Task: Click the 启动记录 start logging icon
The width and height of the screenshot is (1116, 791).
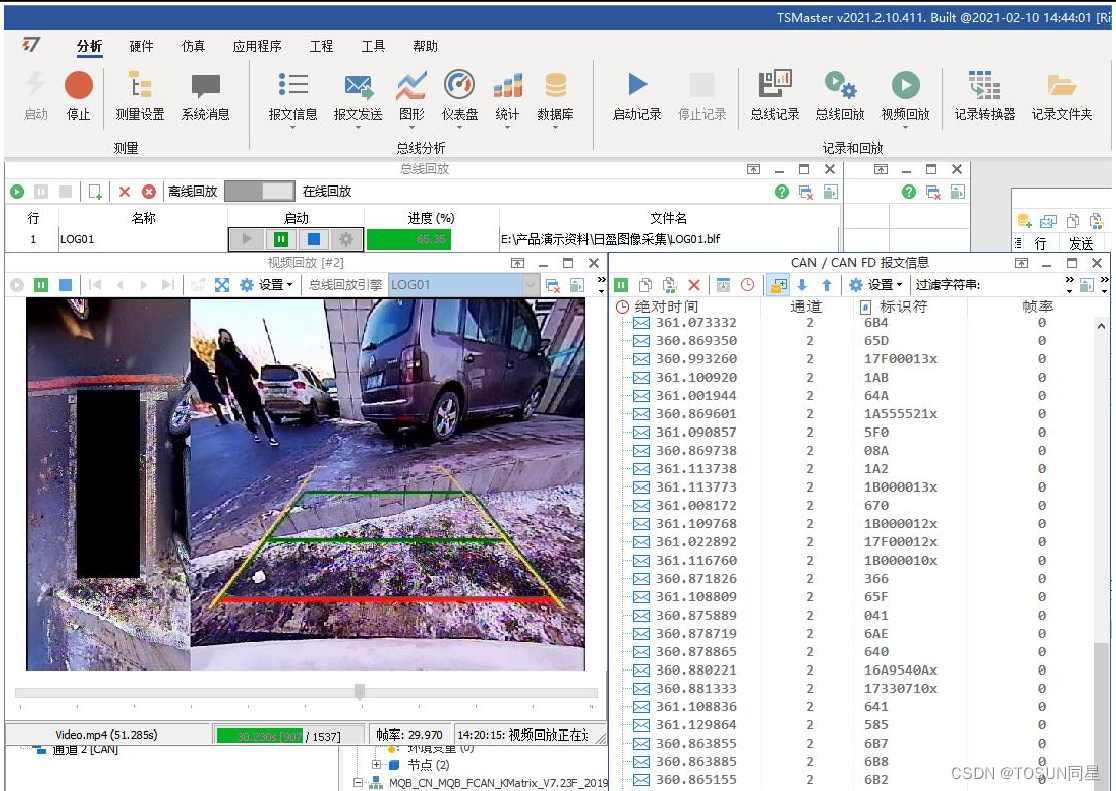Action: point(638,85)
